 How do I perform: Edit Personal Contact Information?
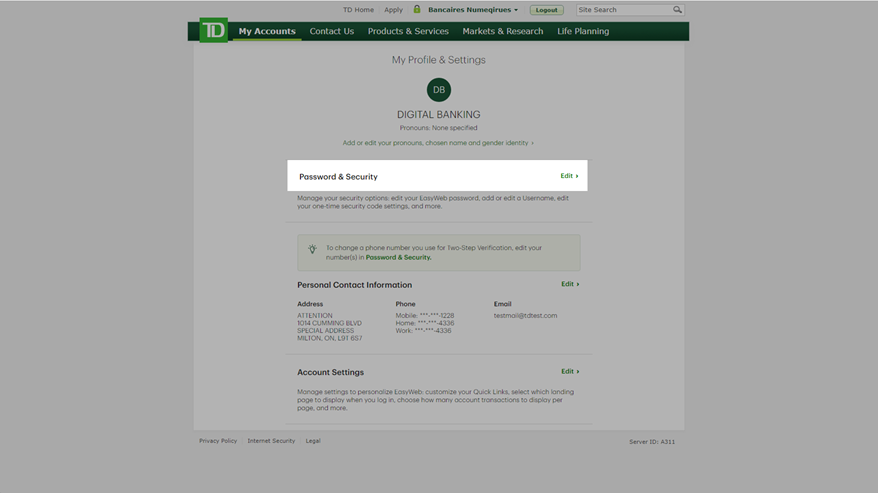[x=570, y=284]
